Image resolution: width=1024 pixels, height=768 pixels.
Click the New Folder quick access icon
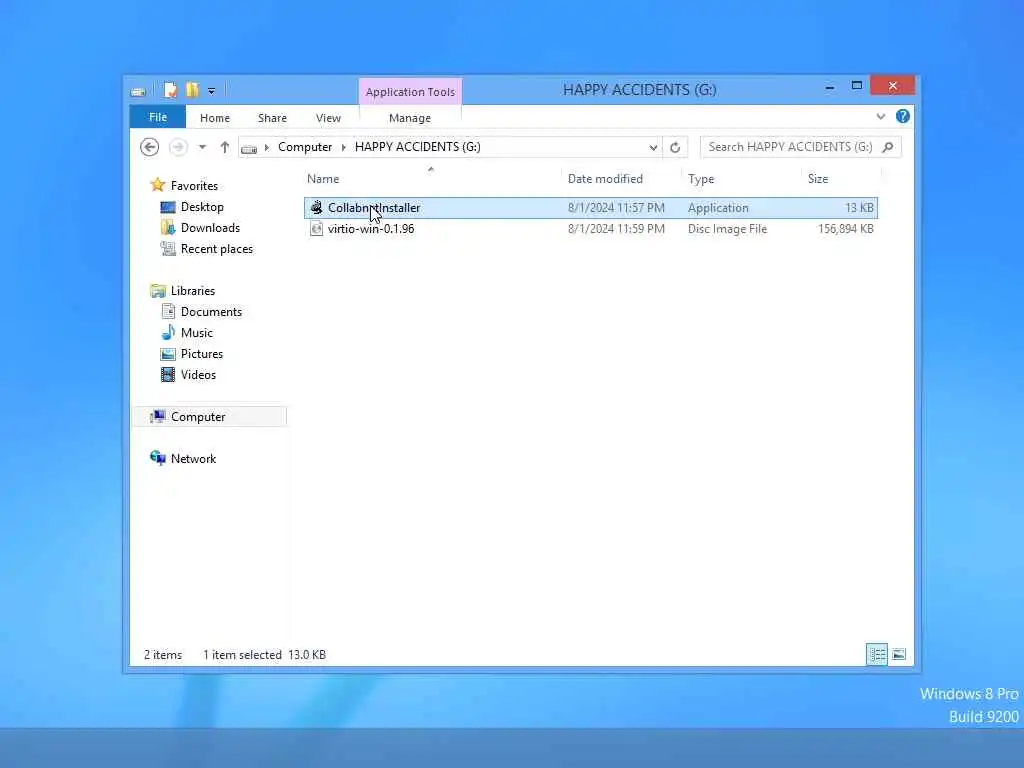(192, 90)
